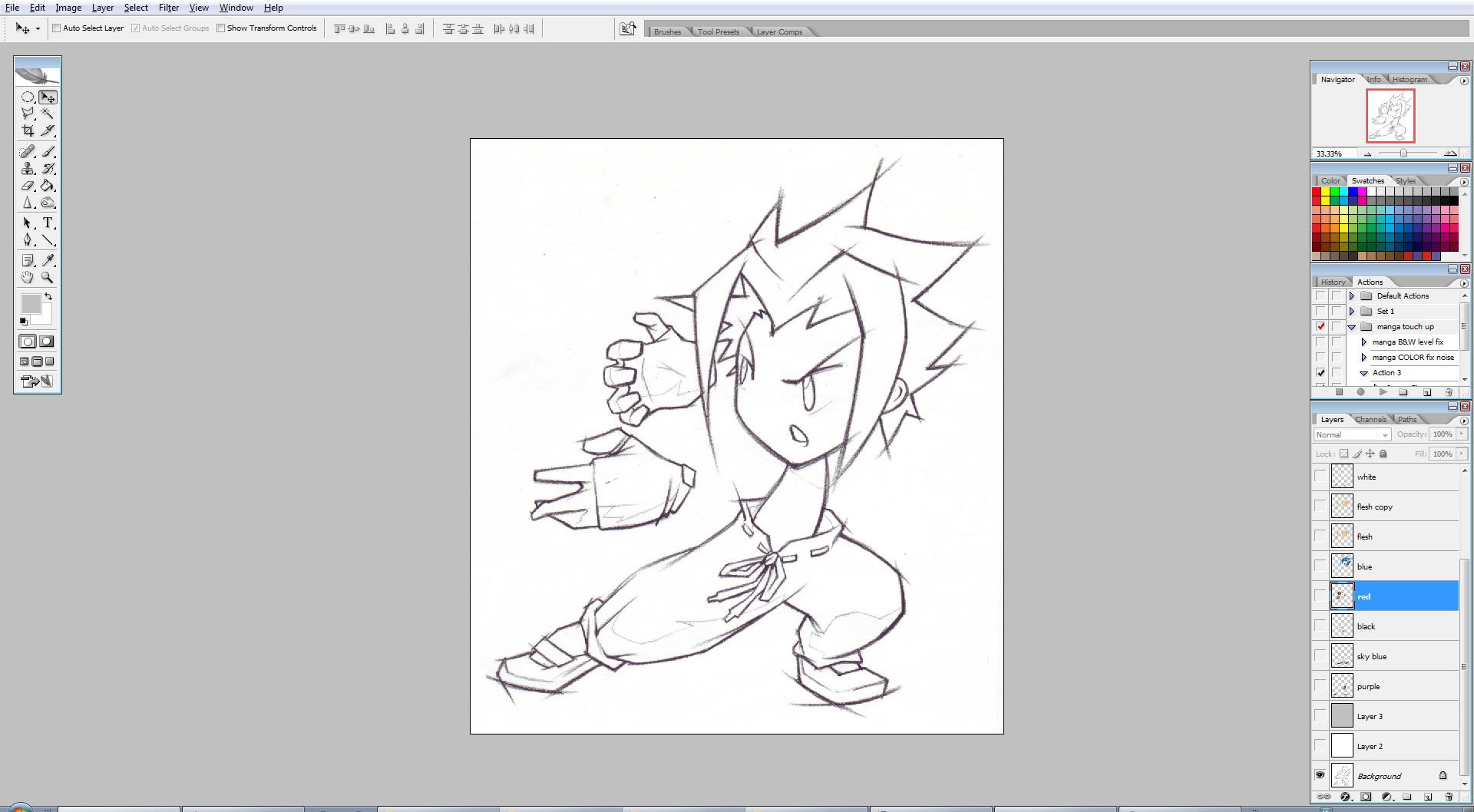Show the white layer visibility box

[1320, 476]
